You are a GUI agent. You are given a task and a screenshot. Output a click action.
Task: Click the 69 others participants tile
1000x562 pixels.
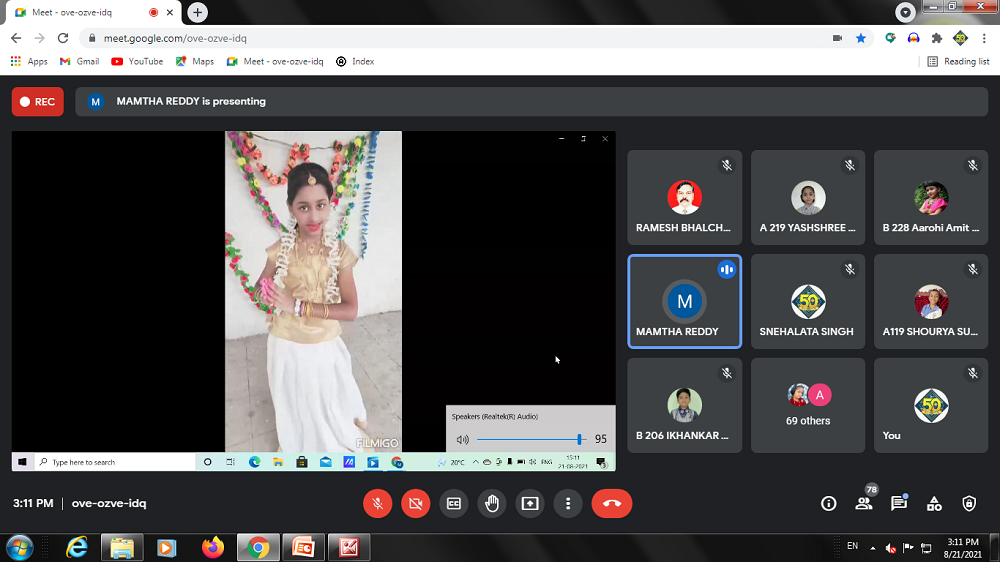(x=807, y=405)
